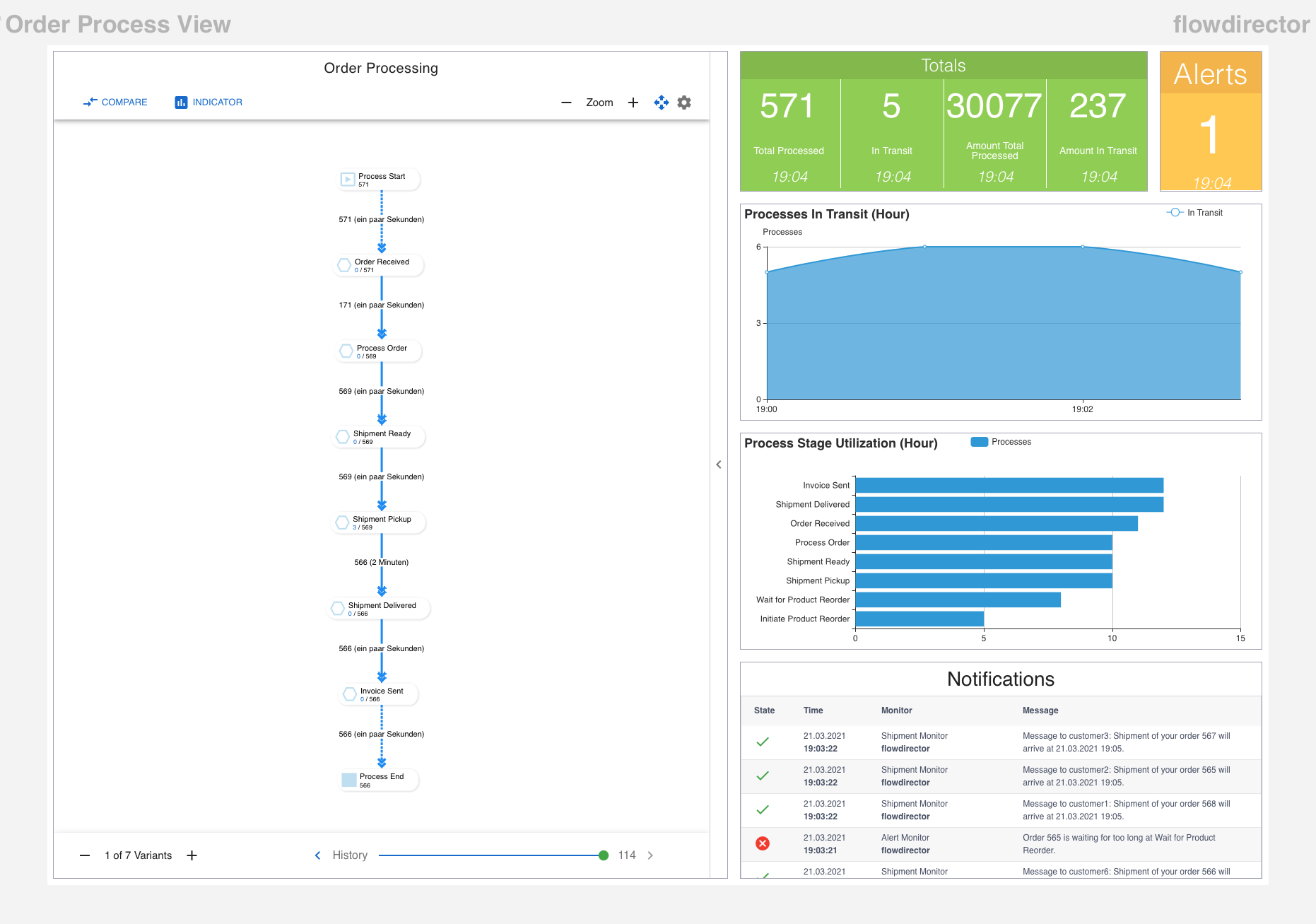Open process diagram settings gear
The image size is (1316, 924).
pyautogui.click(x=684, y=103)
